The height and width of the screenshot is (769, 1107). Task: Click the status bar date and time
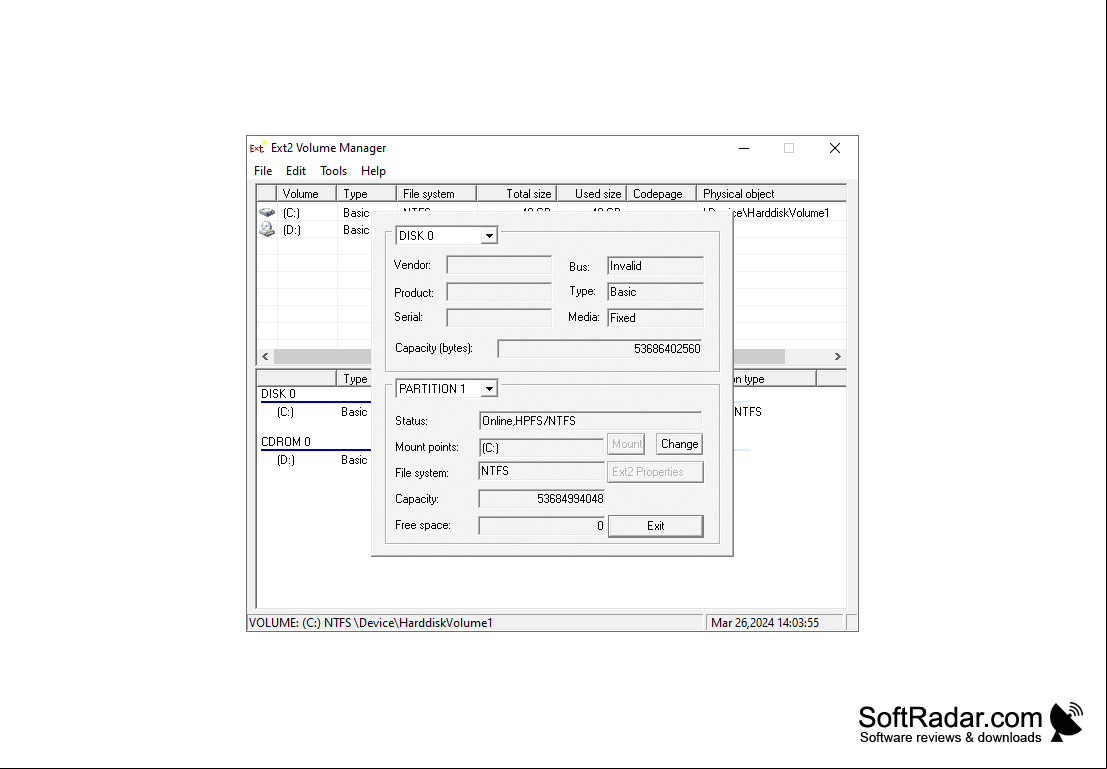765,623
